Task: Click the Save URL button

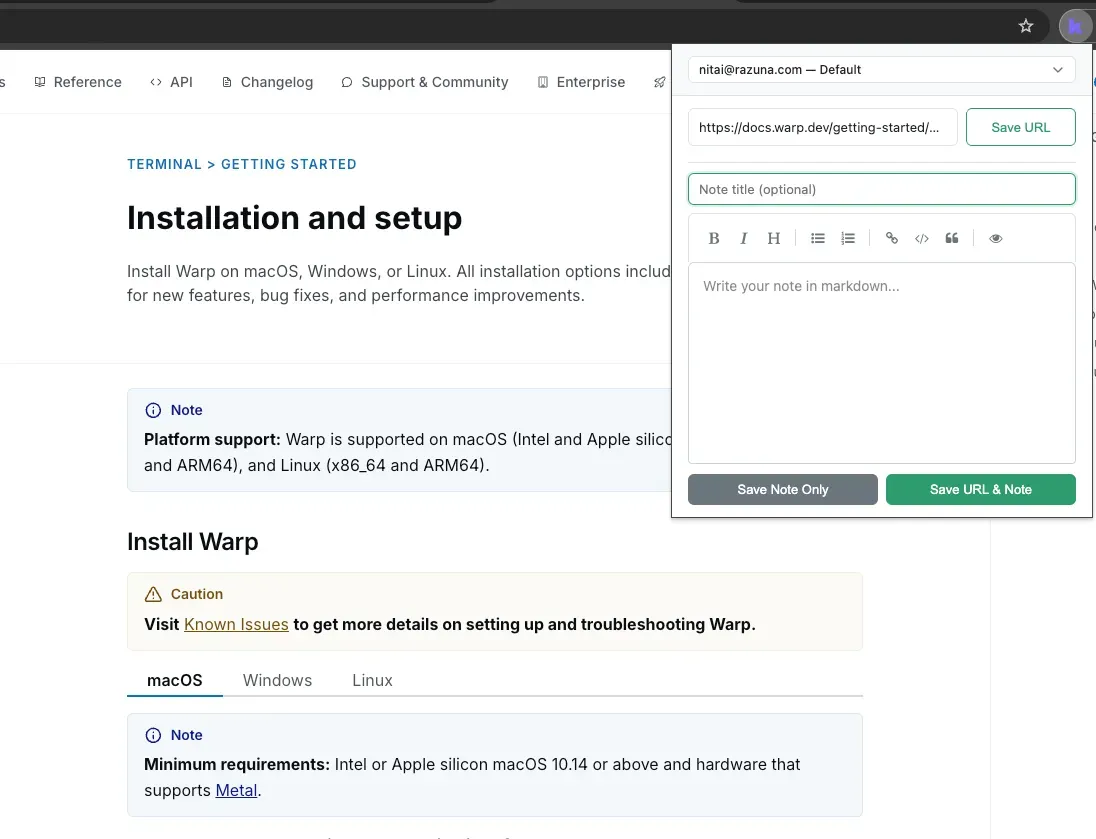Action: point(1021,127)
